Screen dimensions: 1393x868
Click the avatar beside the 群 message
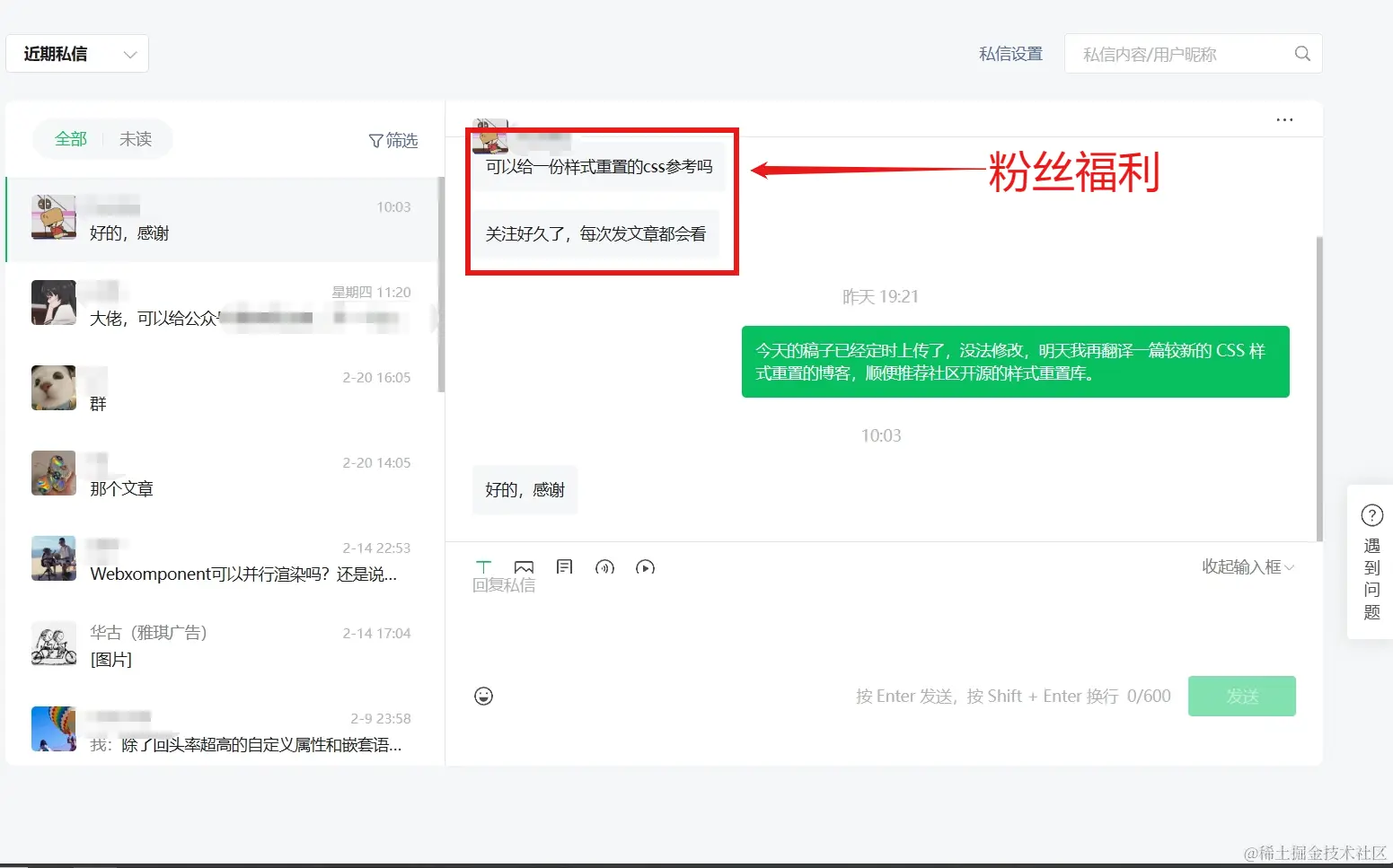tap(54, 388)
